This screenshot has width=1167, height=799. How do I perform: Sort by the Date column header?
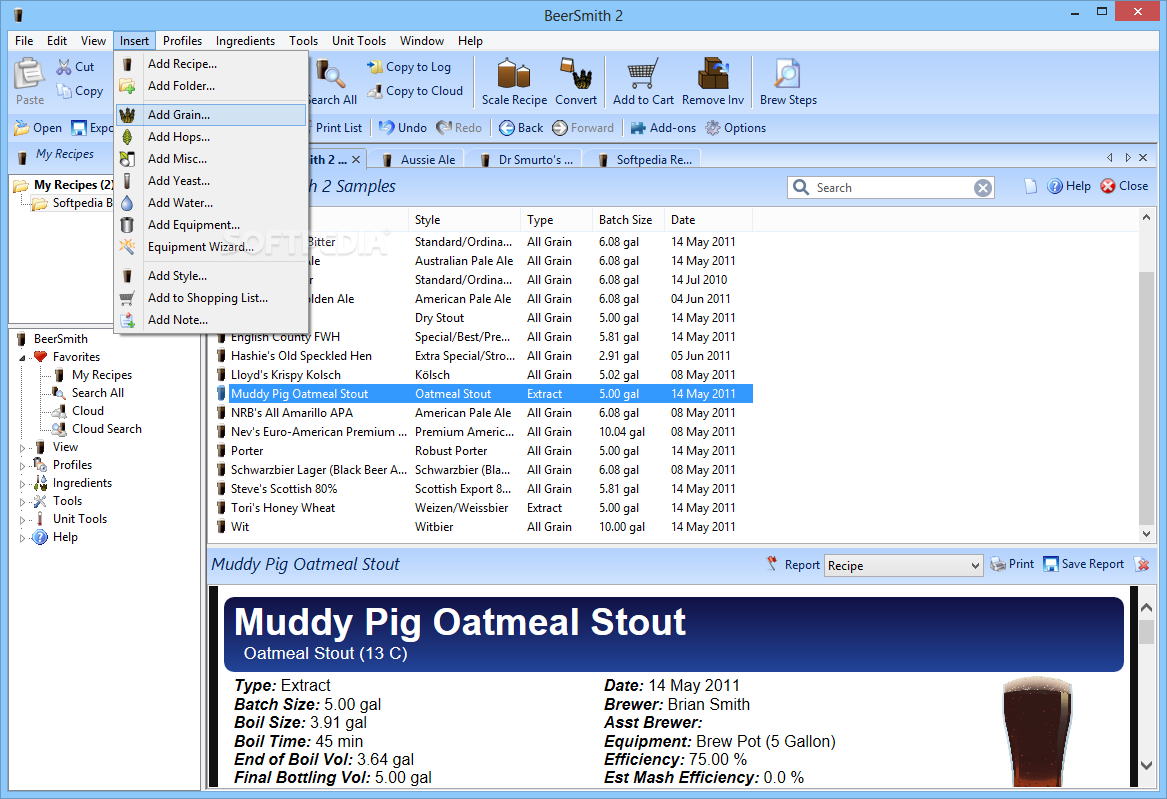[708, 220]
